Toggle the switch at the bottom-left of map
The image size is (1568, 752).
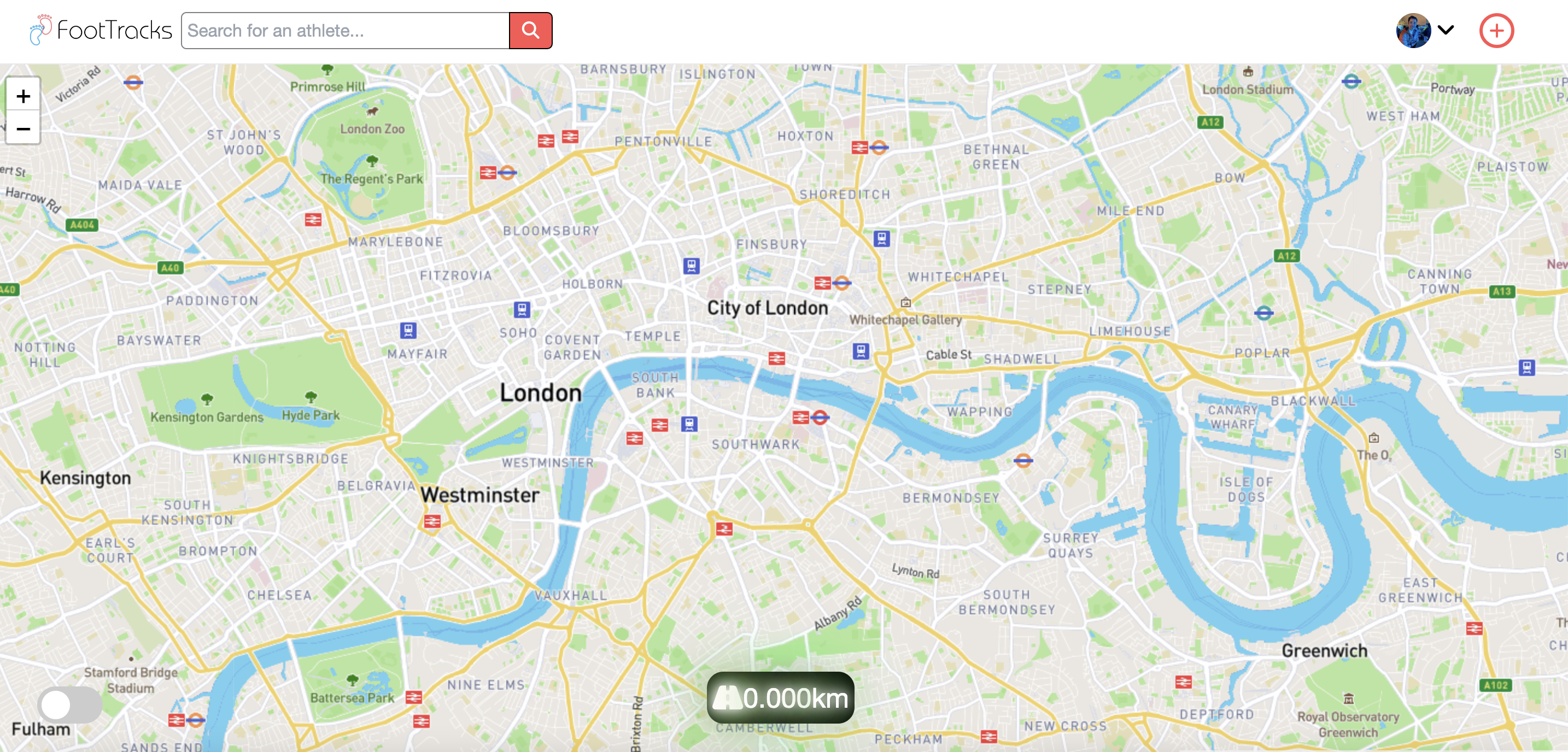[70, 704]
